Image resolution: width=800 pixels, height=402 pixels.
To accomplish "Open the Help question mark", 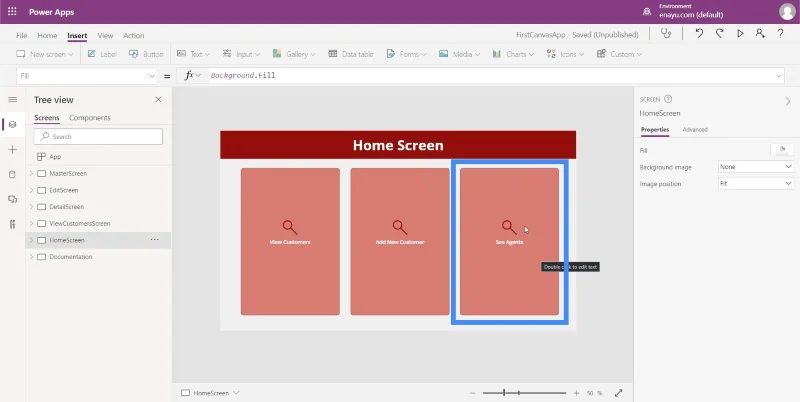I will tap(781, 34).
